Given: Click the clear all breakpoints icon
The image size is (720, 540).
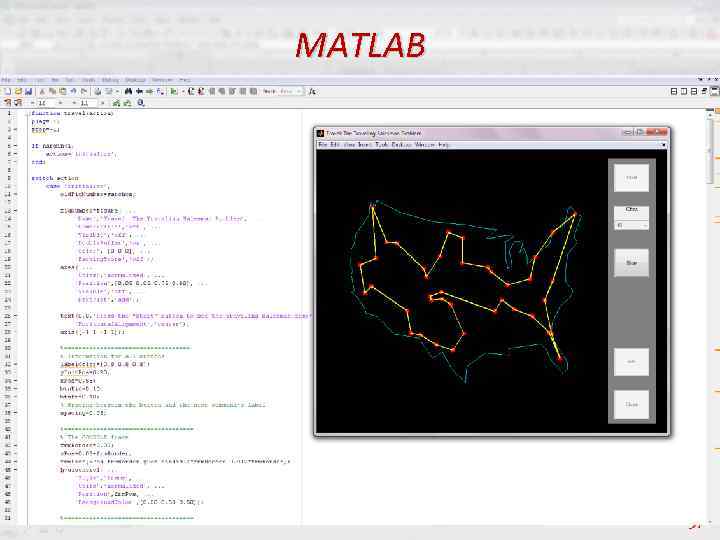Looking at the screenshot, I should click(201, 91).
